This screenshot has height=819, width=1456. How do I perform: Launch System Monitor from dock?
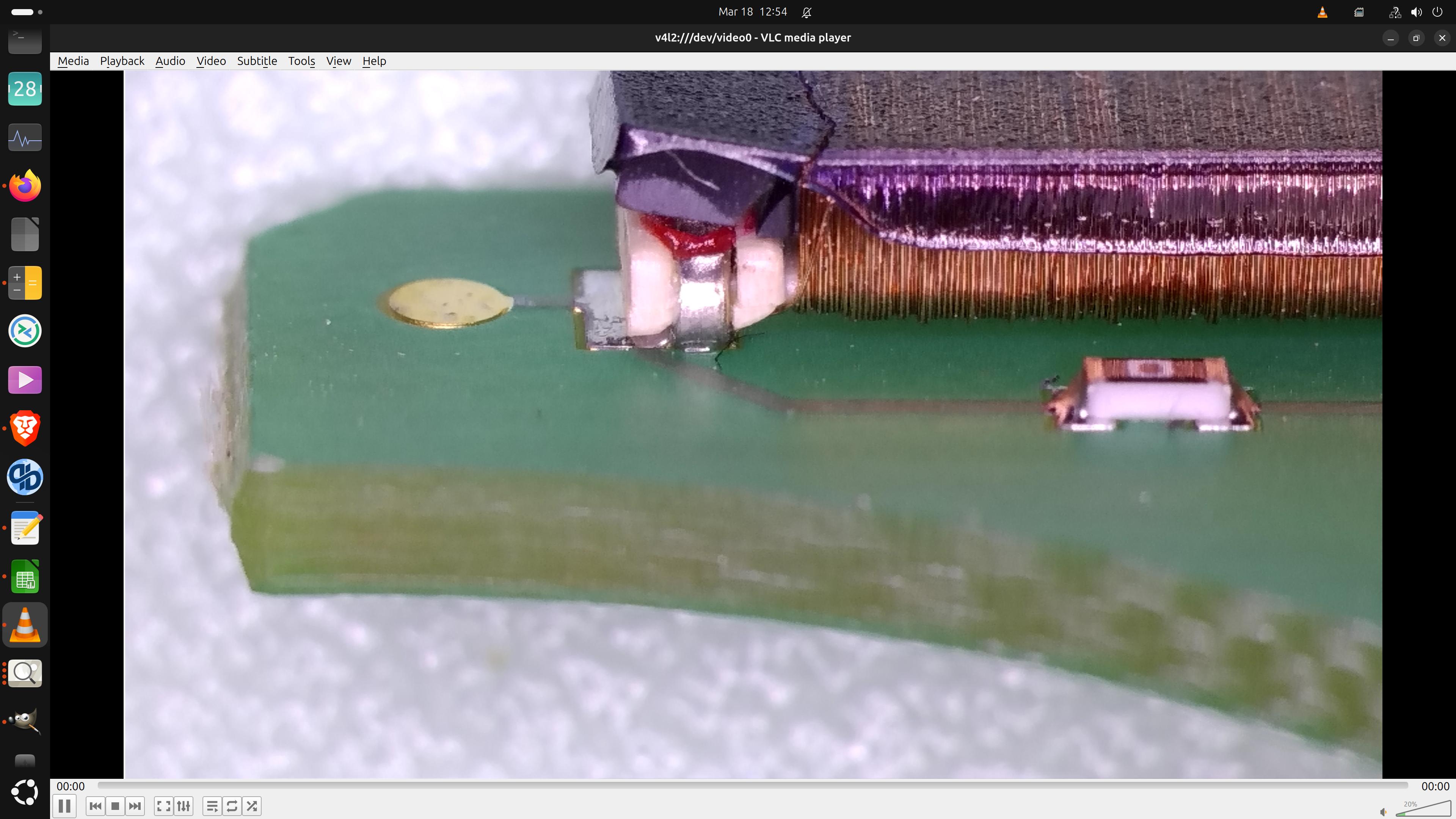click(25, 137)
